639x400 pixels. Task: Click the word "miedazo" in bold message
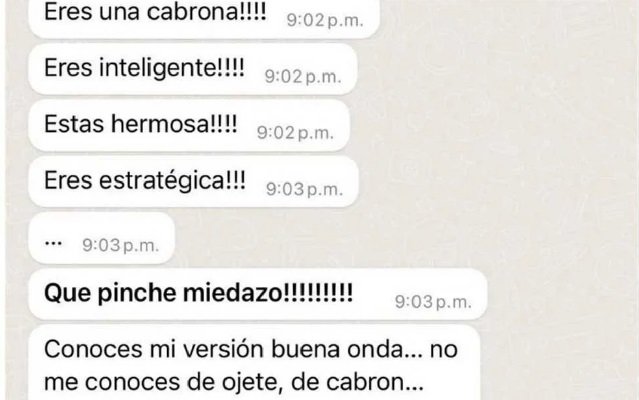point(232,293)
